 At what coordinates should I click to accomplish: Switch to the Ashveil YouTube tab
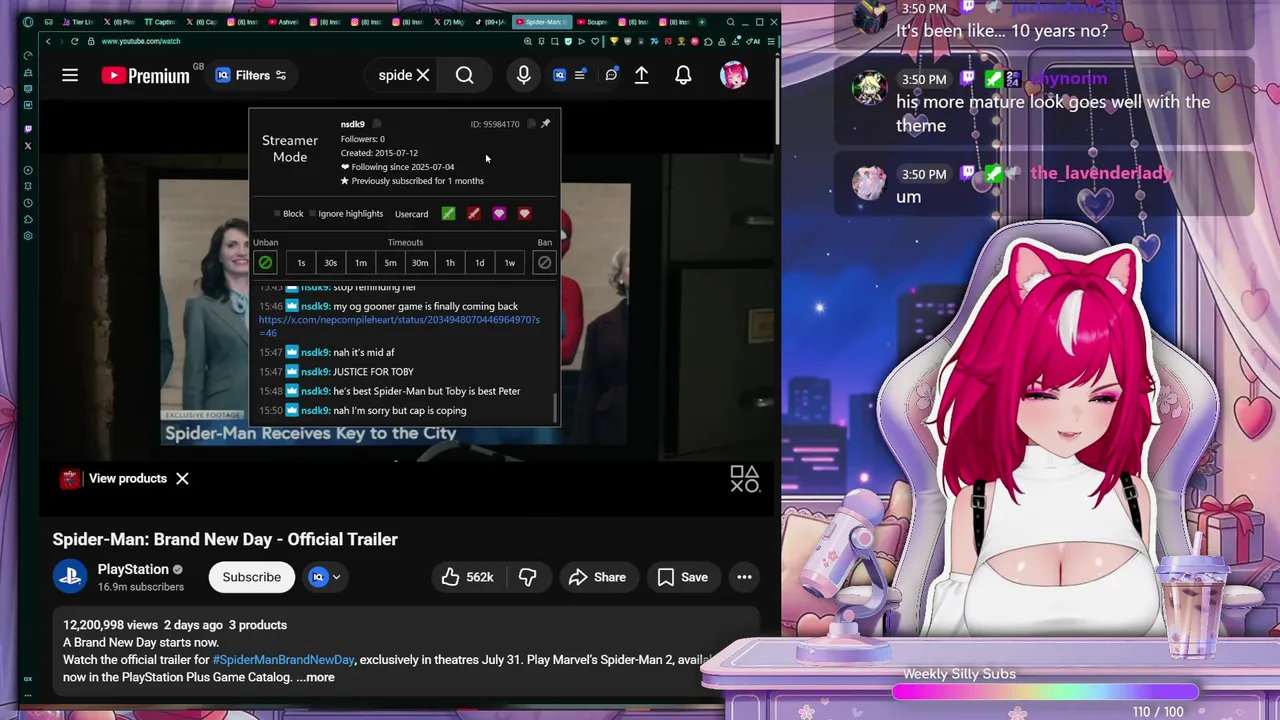(x=284, y=21)
